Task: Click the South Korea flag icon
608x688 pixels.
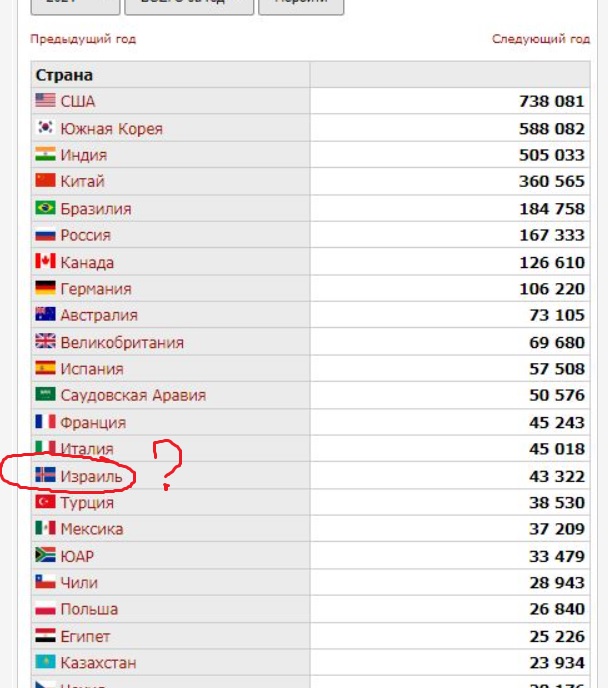Action: tap(45, 127)
